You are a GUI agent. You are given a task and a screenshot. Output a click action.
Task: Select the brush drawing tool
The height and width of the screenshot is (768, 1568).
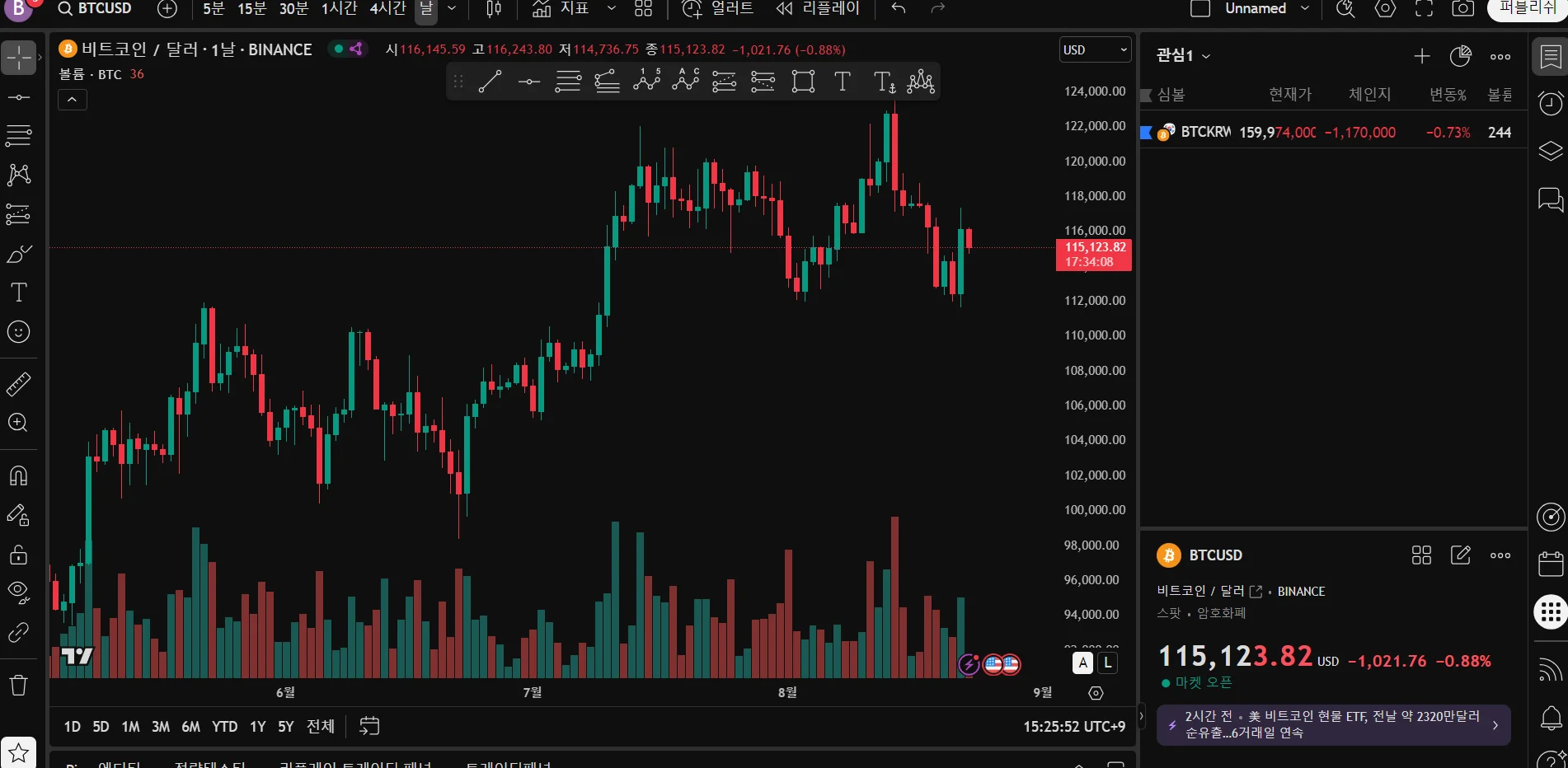pyautogui.click(x=18, y=254)
